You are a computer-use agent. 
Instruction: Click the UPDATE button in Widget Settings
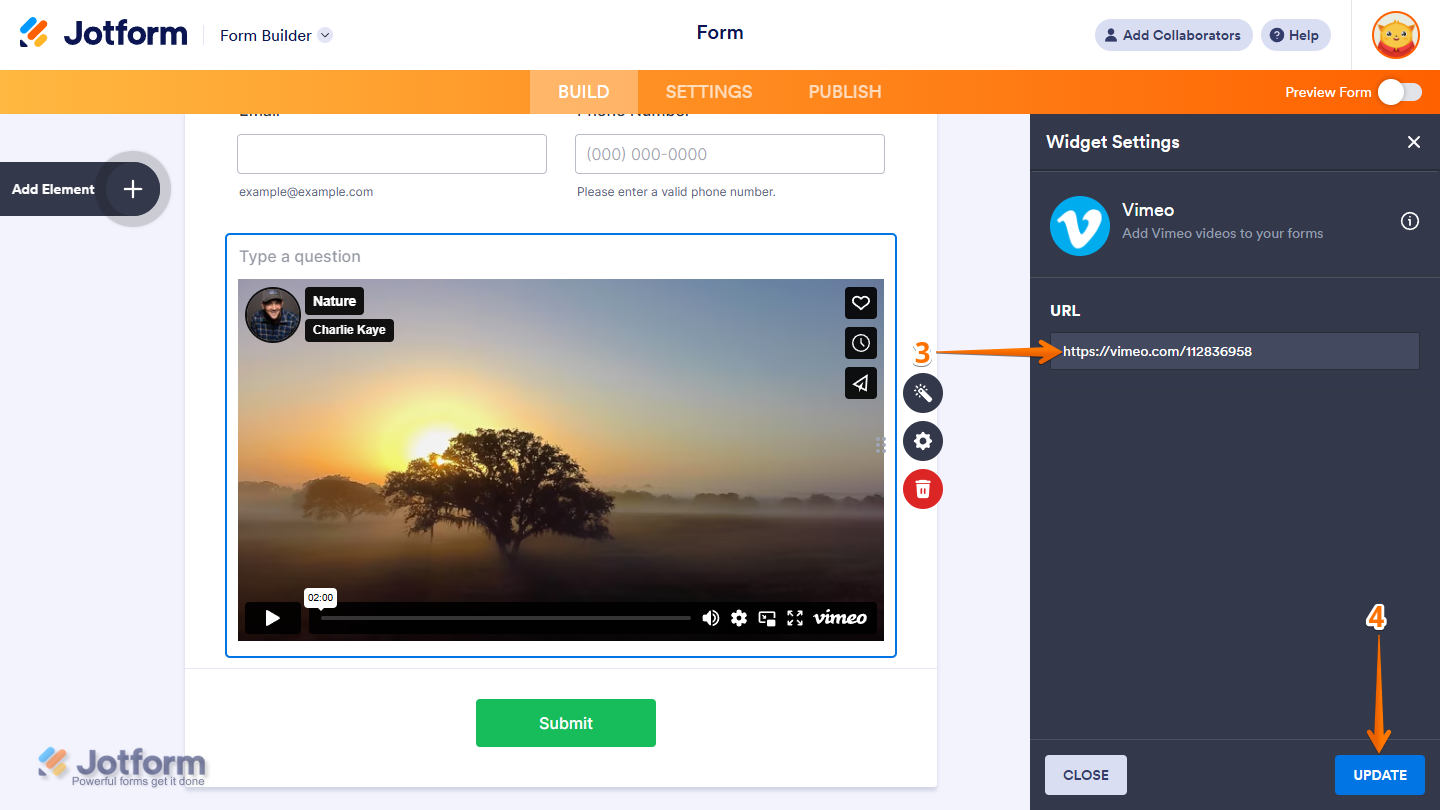coord(1380,774)
